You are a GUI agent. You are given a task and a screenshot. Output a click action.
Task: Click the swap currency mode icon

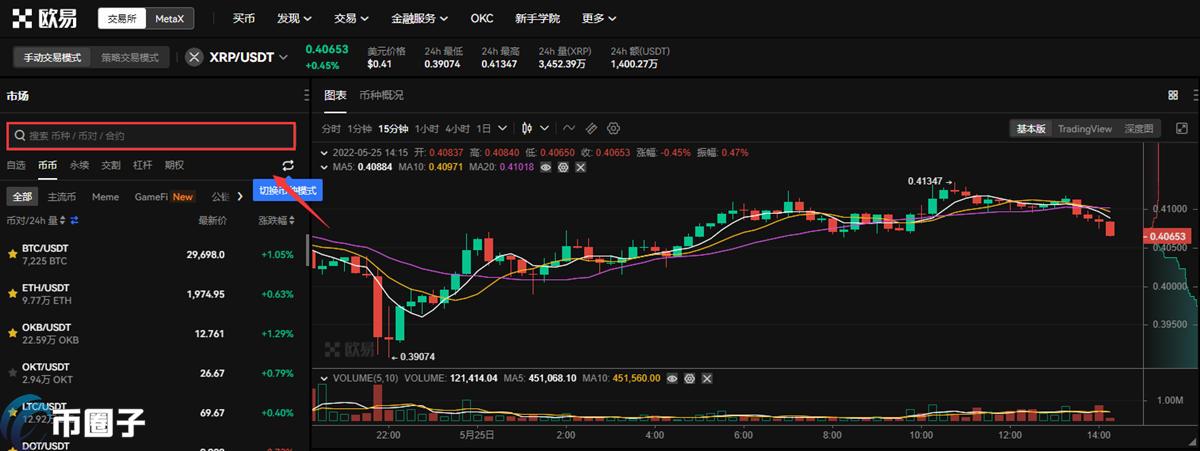288,165
